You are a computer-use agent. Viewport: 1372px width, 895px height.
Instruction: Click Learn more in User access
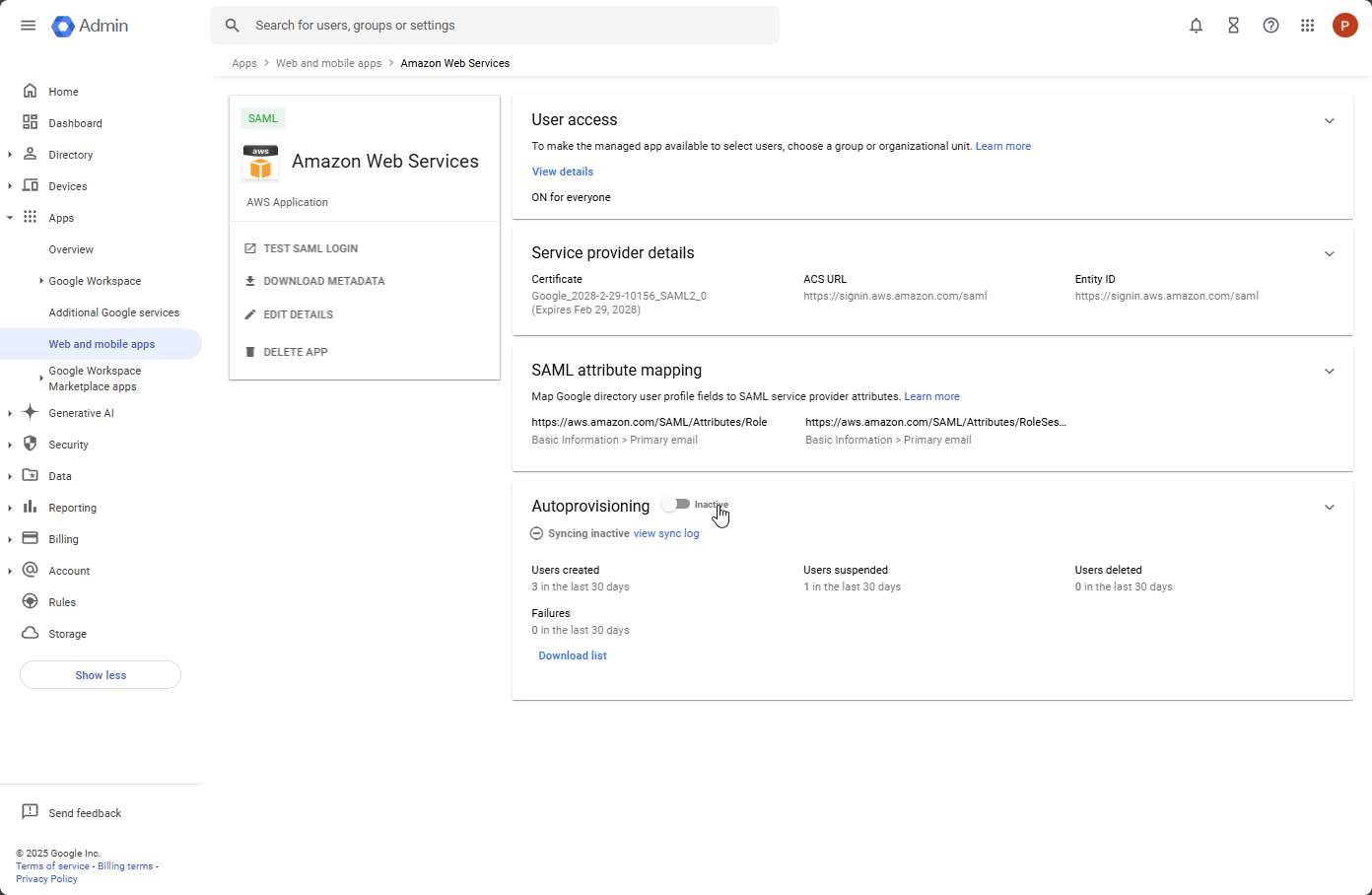(x=1003, y=146)
